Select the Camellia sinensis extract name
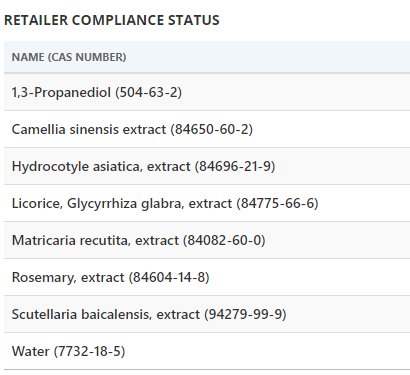This screenshot has width=410, height=375. click(x=89, y=129)
